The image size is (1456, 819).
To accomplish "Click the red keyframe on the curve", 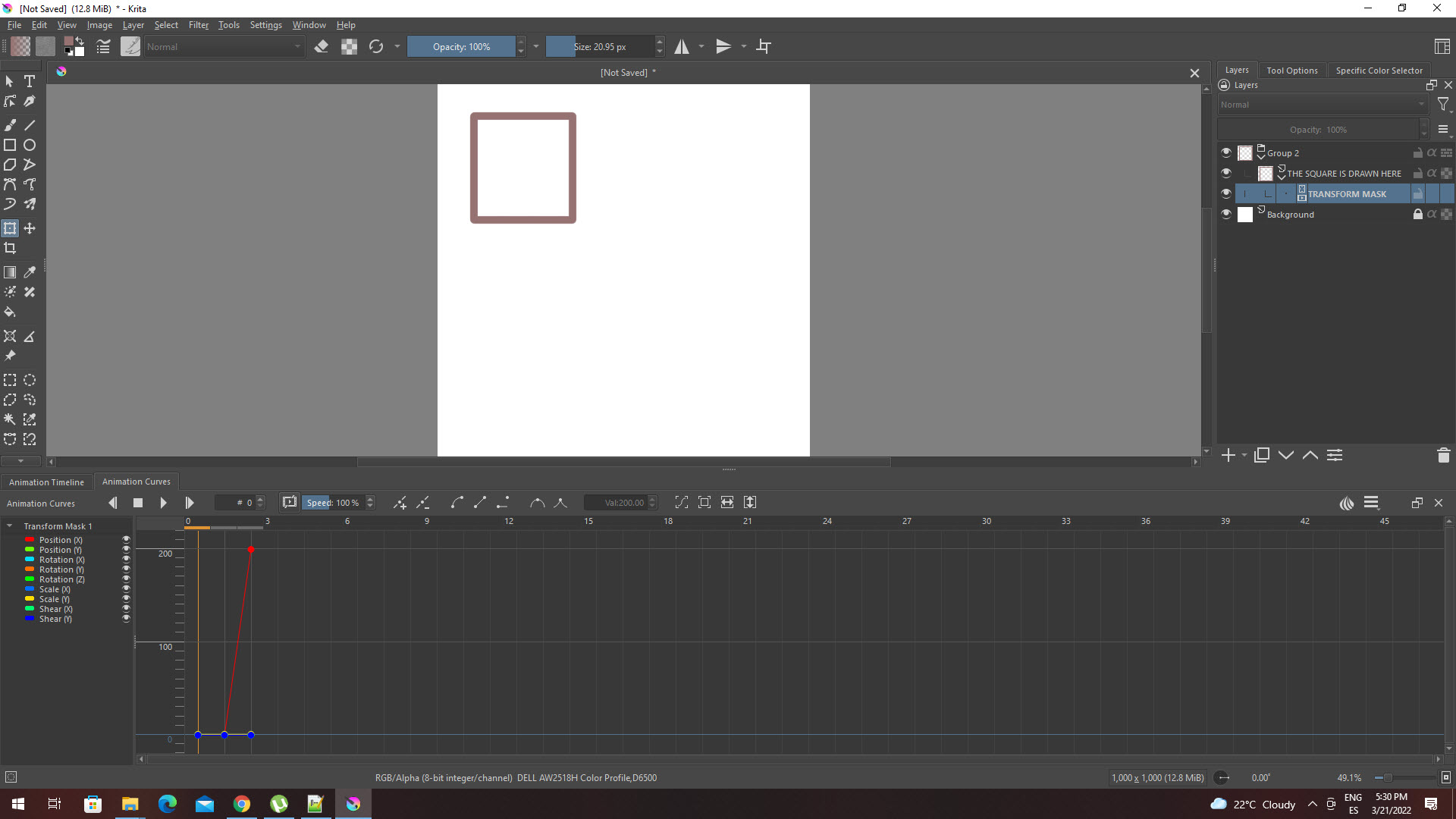I will coord(251,549).
